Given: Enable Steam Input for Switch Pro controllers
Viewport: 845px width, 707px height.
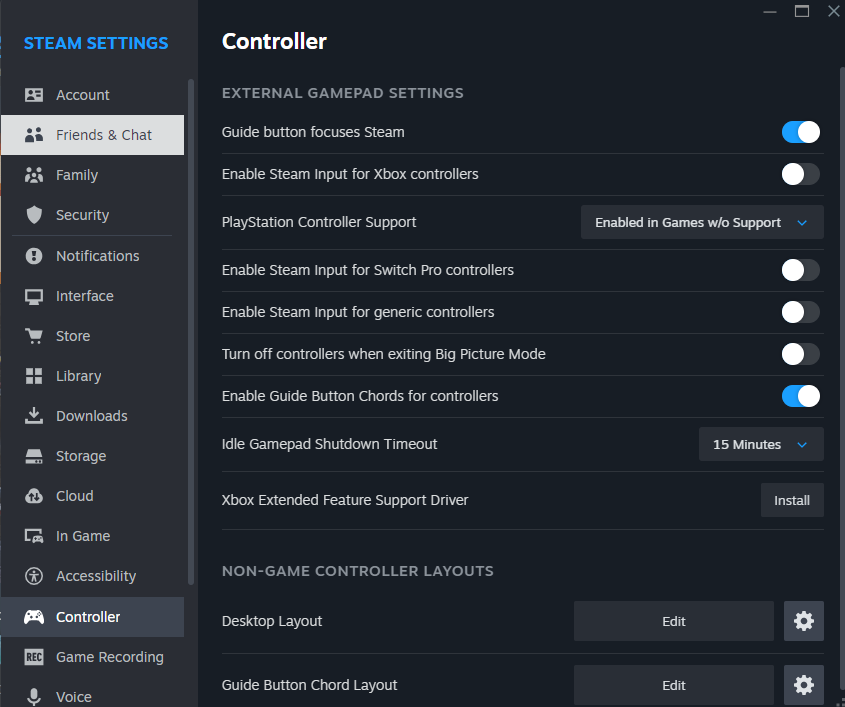Looking at the screenshot, I should coord(801,270).
